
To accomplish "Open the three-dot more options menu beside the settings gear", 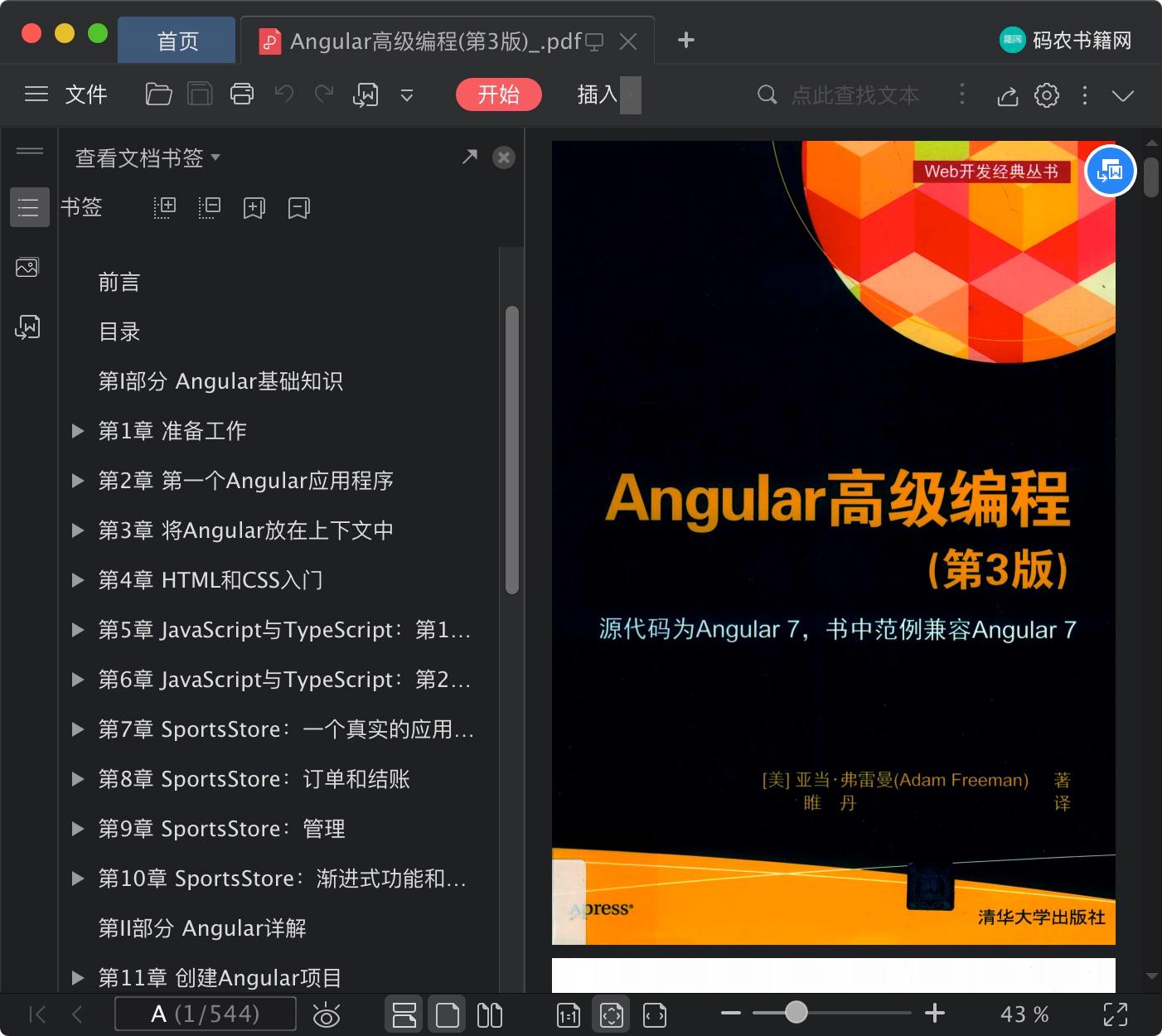I will tap(1085, 95).
